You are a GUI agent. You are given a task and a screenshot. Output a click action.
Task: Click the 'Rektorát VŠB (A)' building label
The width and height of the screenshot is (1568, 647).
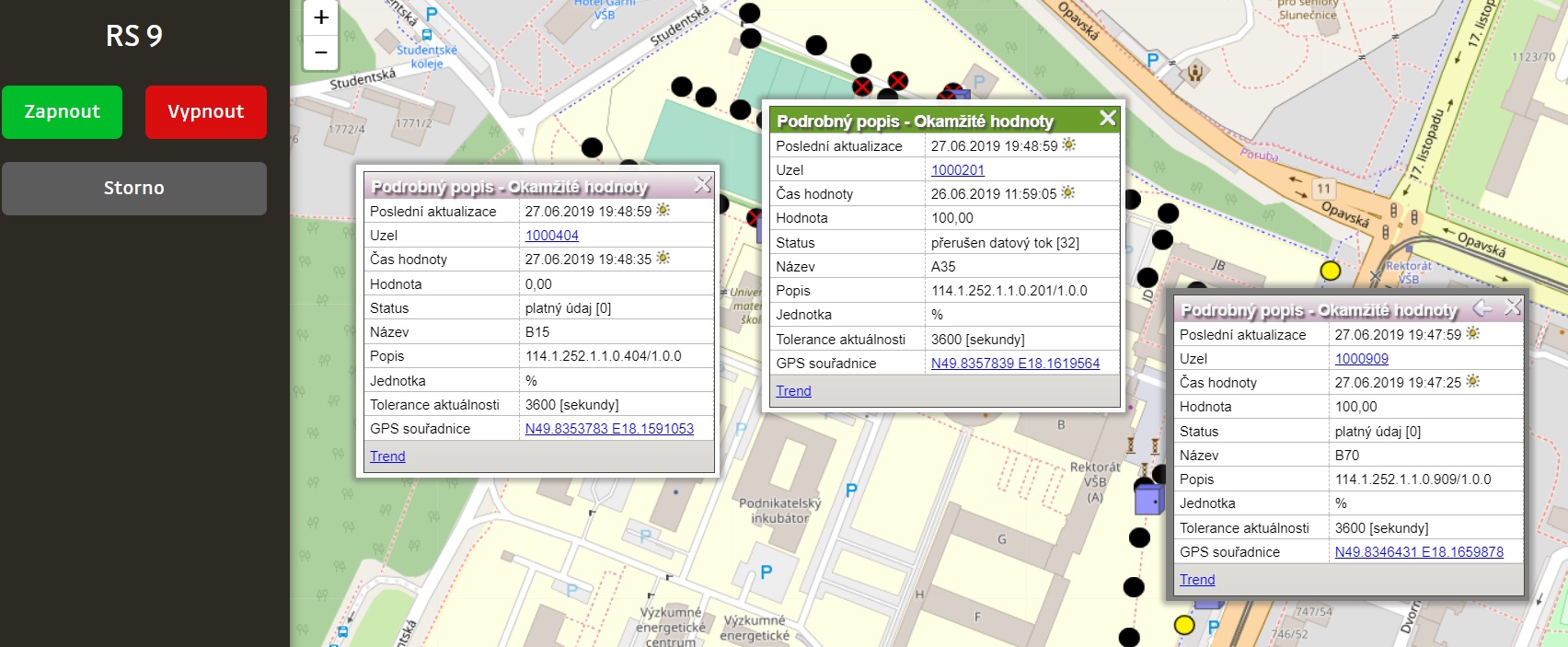tap(1095, 482)
